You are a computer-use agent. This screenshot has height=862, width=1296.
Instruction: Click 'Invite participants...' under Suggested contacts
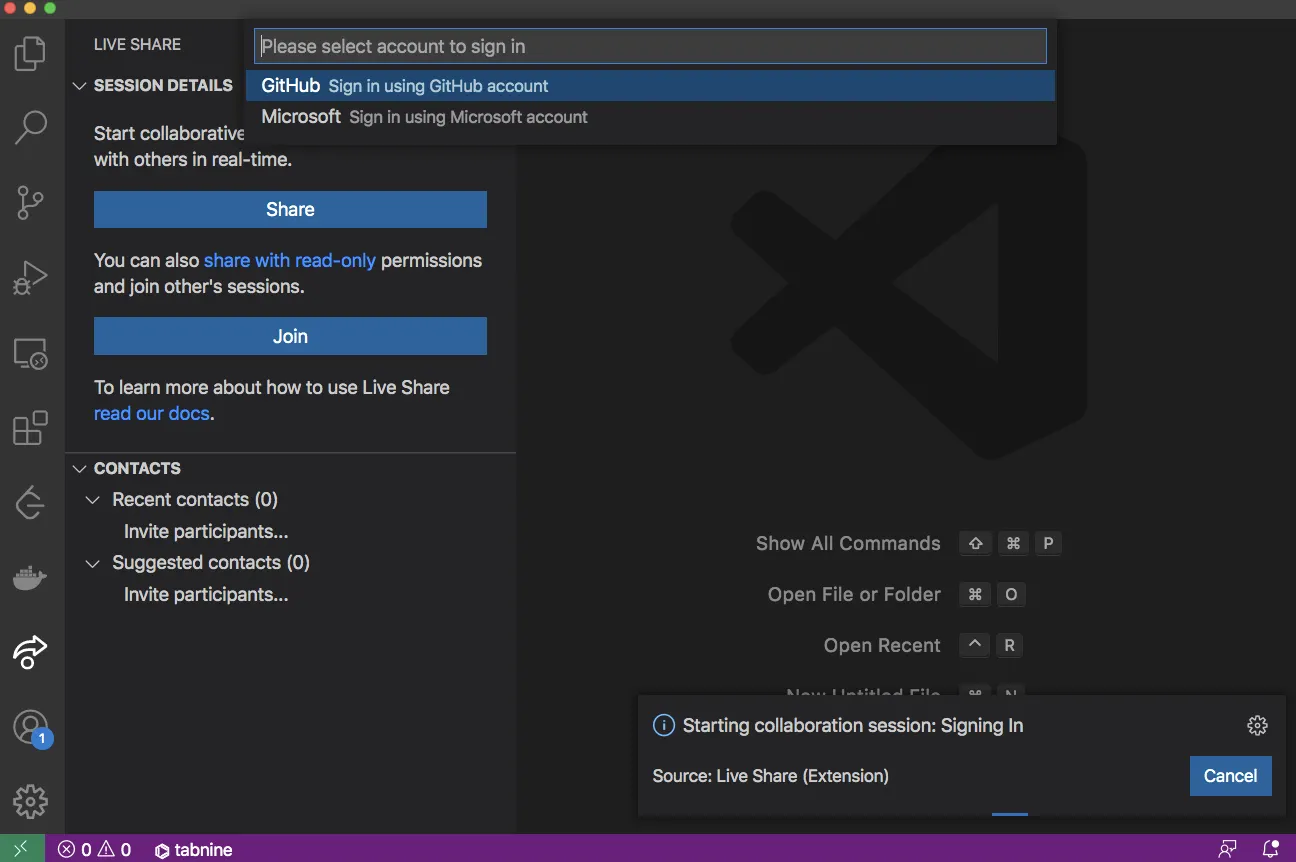[x=206, y=594]
